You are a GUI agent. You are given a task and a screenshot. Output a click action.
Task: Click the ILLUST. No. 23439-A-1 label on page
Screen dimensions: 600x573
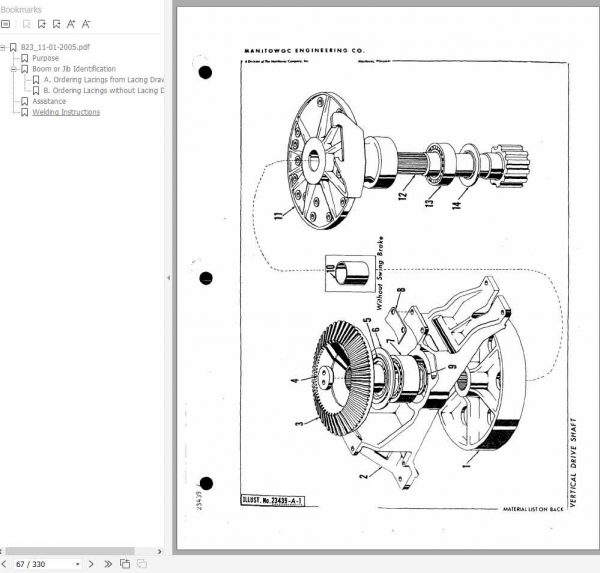coord(273,501)
